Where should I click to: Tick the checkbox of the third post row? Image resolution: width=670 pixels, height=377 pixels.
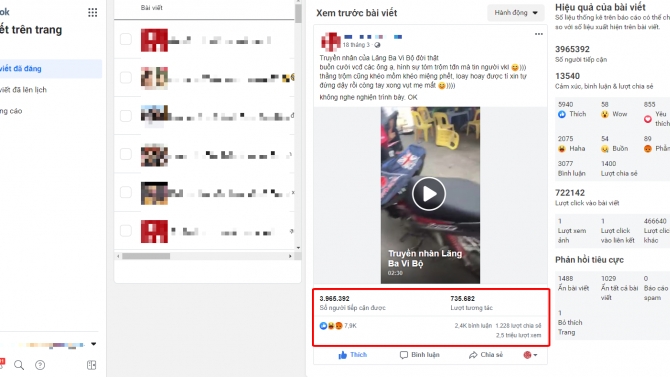coord(126,115)
